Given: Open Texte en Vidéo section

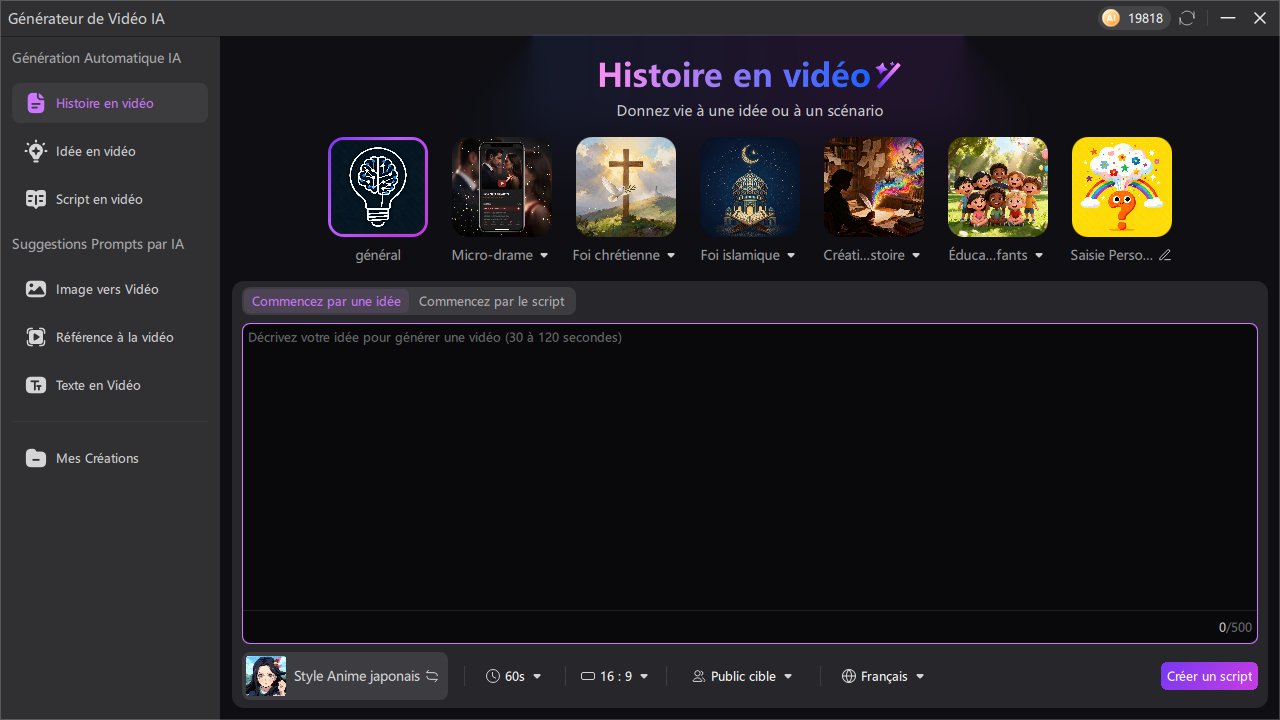Looking at the screenshot, I should click(110, 385).
